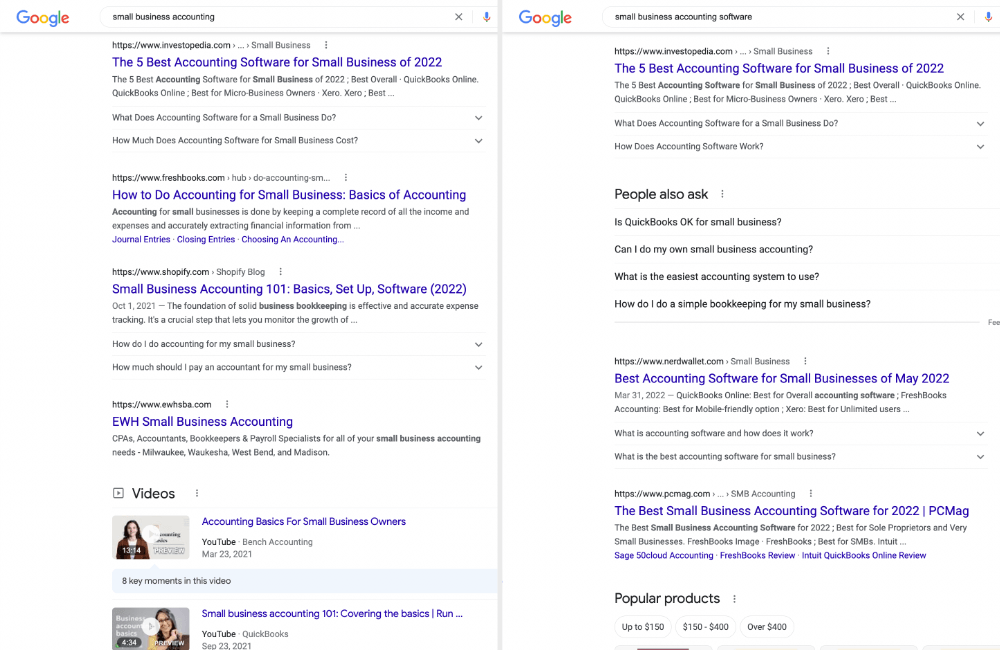Expand 'How do I do accounting for my small business?'
Screen dimensions: 1000x650
(x=298, y=344)
